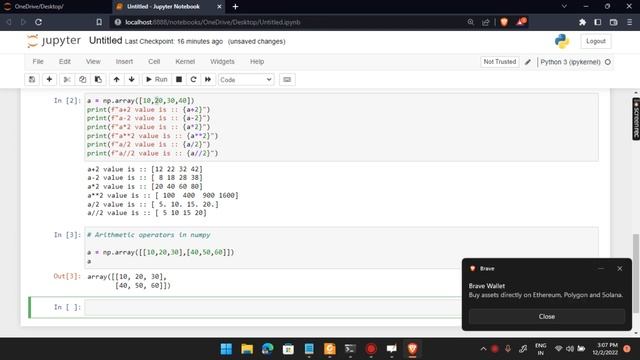
Task: Open the Widgets menu
Action: [x=222, y=62]
